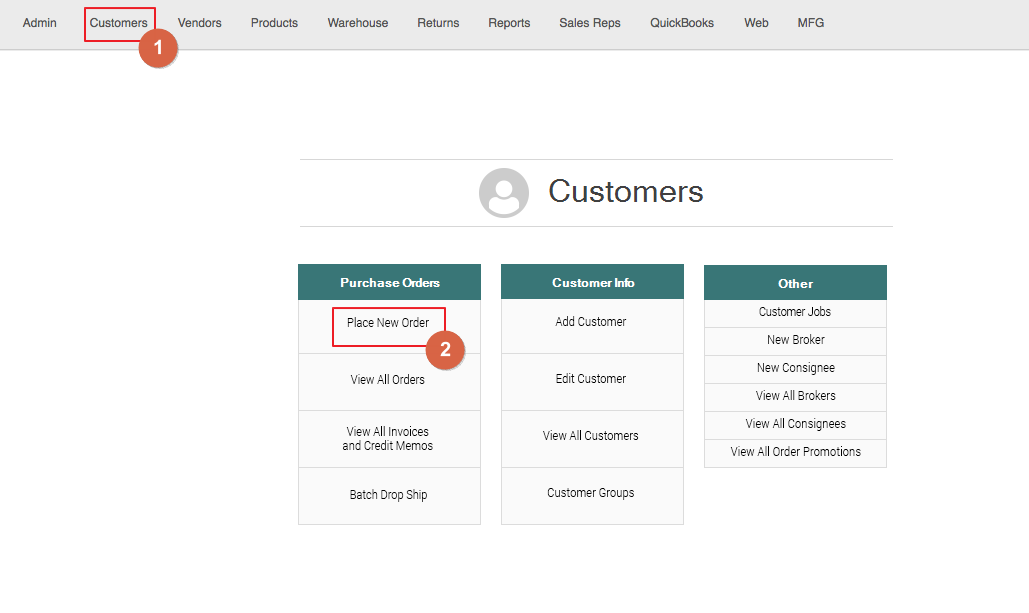The image size is (1029, 613).
Task: Open the Reports menu
Action: pos(509,23)
